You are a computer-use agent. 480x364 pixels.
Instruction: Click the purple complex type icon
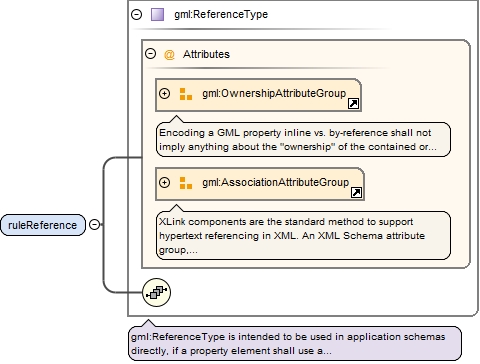click(157, 15)
